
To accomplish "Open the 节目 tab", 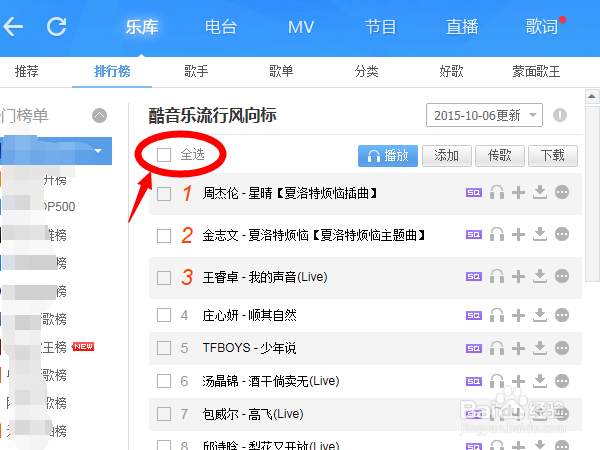I will 380,27.
